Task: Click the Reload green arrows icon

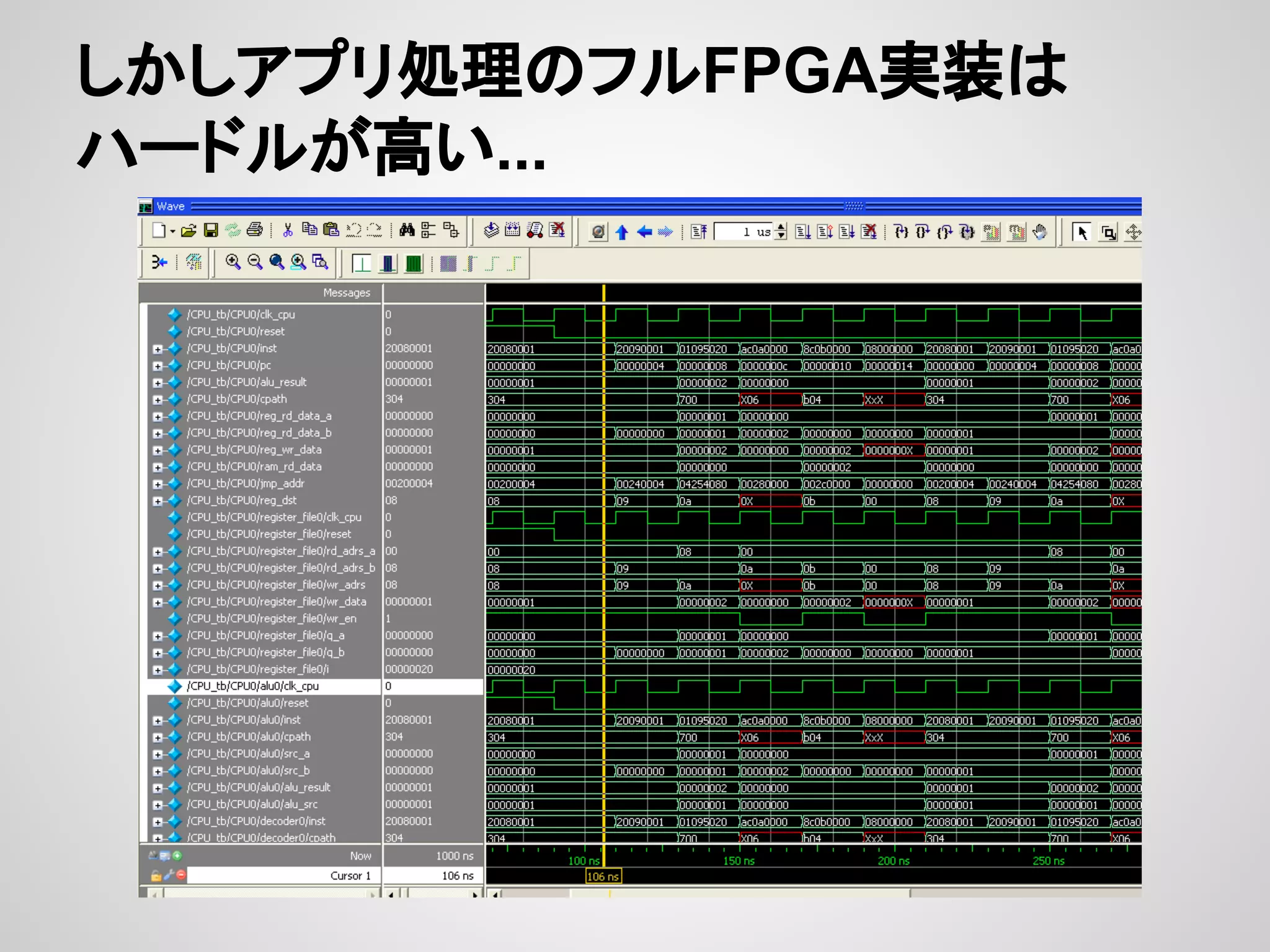Action: tap(233, 231)
